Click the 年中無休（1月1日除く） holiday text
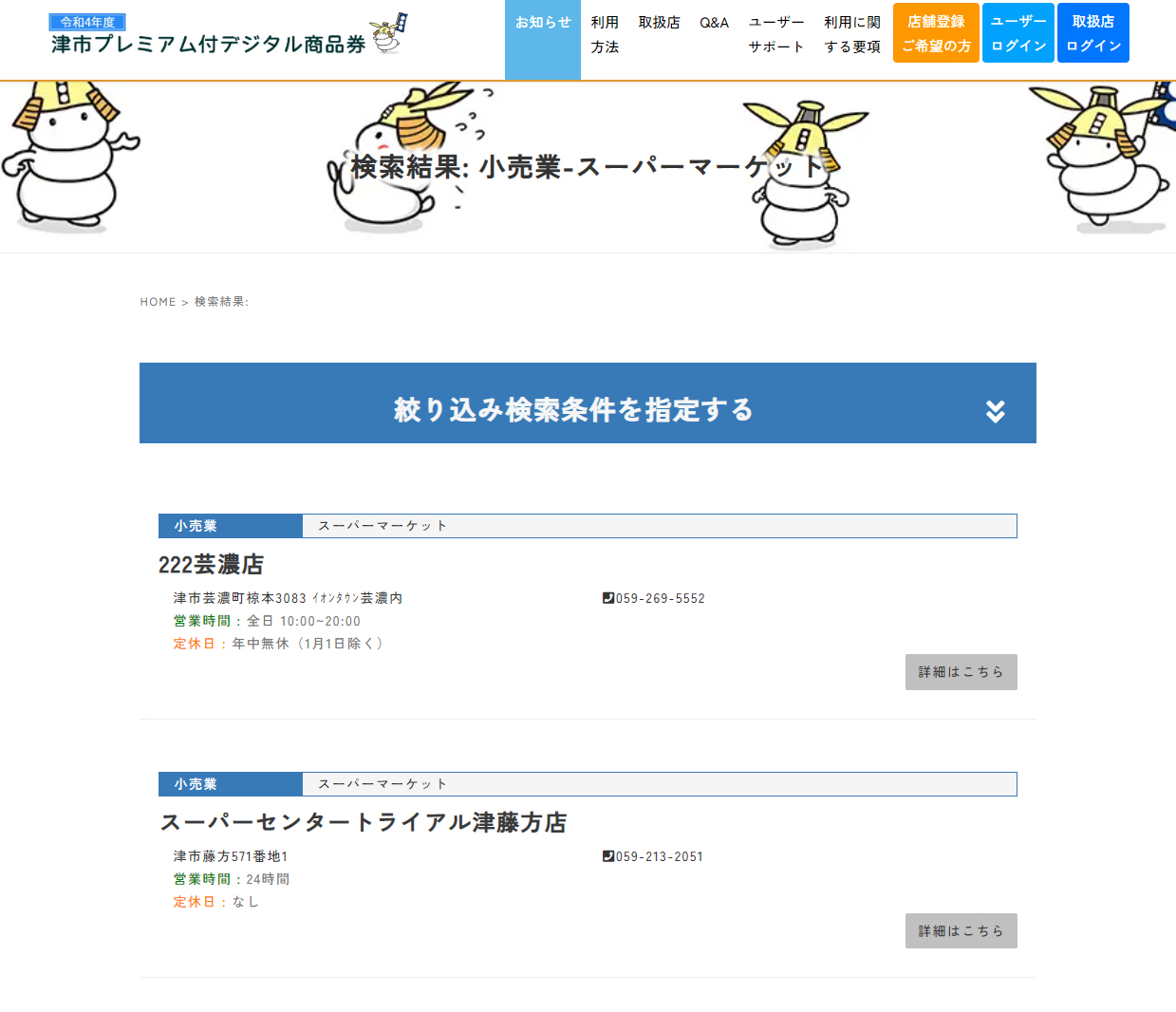The image size is (1176, 1012). coord(308,644)
